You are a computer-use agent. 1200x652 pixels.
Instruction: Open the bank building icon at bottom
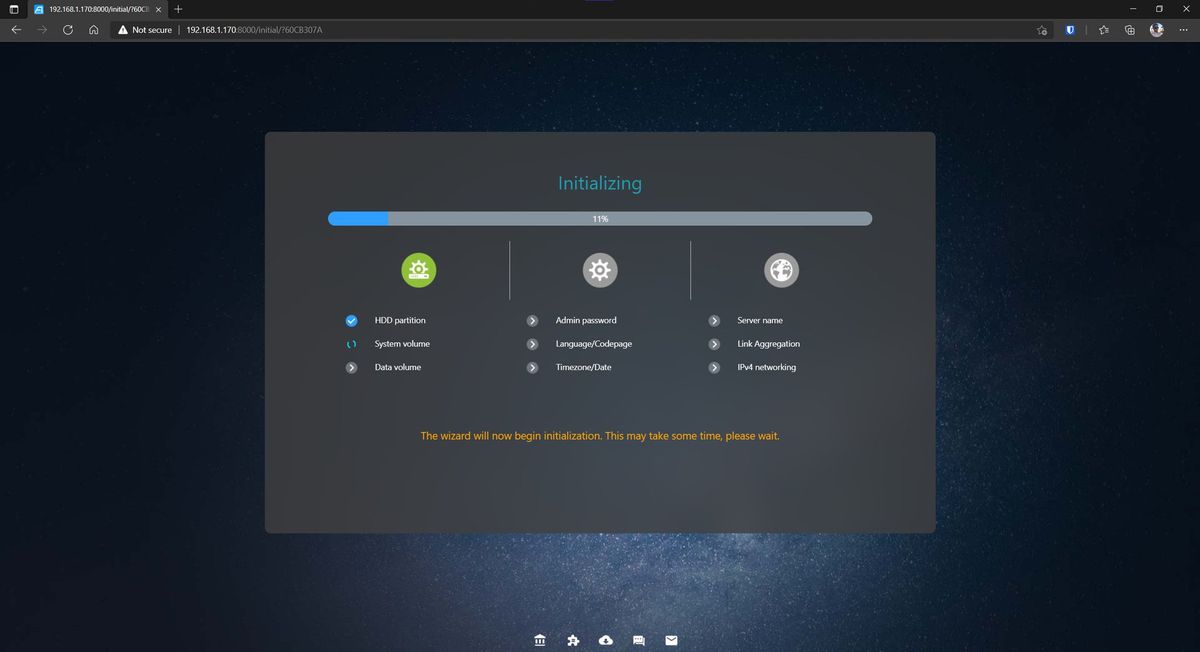point(540,640)
